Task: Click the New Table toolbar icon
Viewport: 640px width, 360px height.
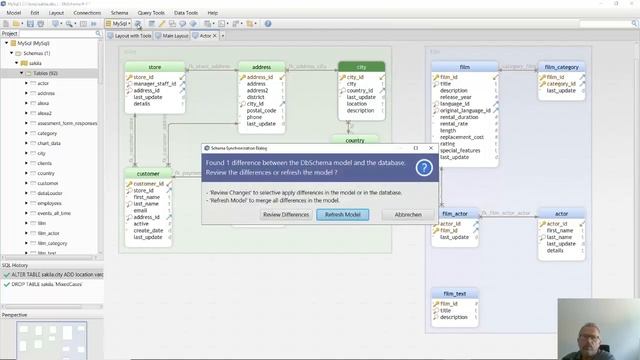Action: tap(152, 24)
